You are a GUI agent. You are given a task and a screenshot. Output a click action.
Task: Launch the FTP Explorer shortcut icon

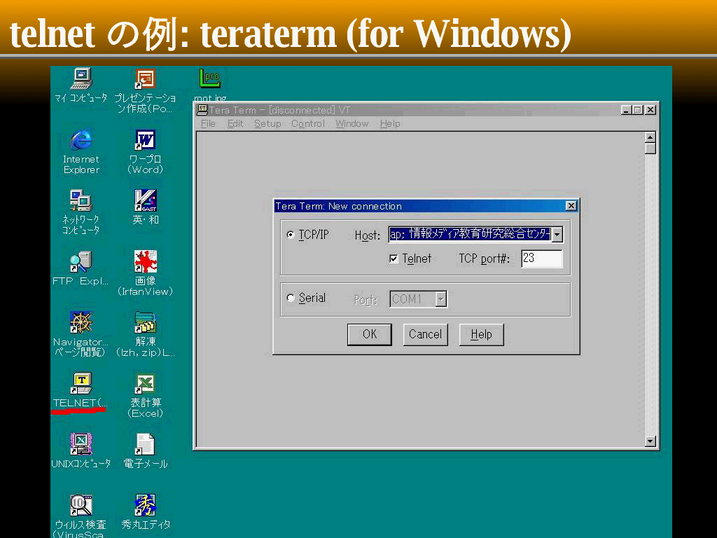[x=81, y=261]
